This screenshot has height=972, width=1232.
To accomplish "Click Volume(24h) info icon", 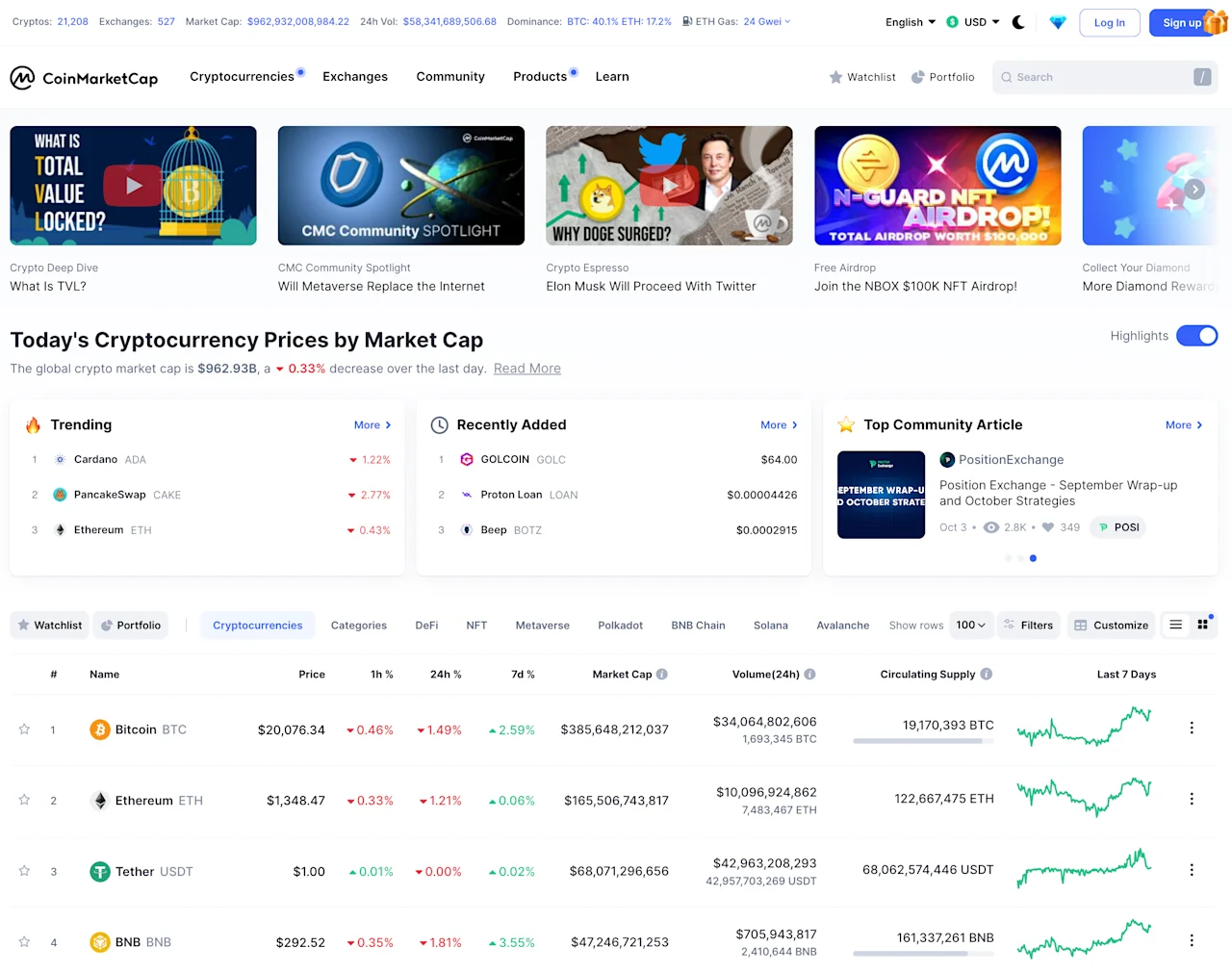I will pyautogui.click(x=809, y=675).
